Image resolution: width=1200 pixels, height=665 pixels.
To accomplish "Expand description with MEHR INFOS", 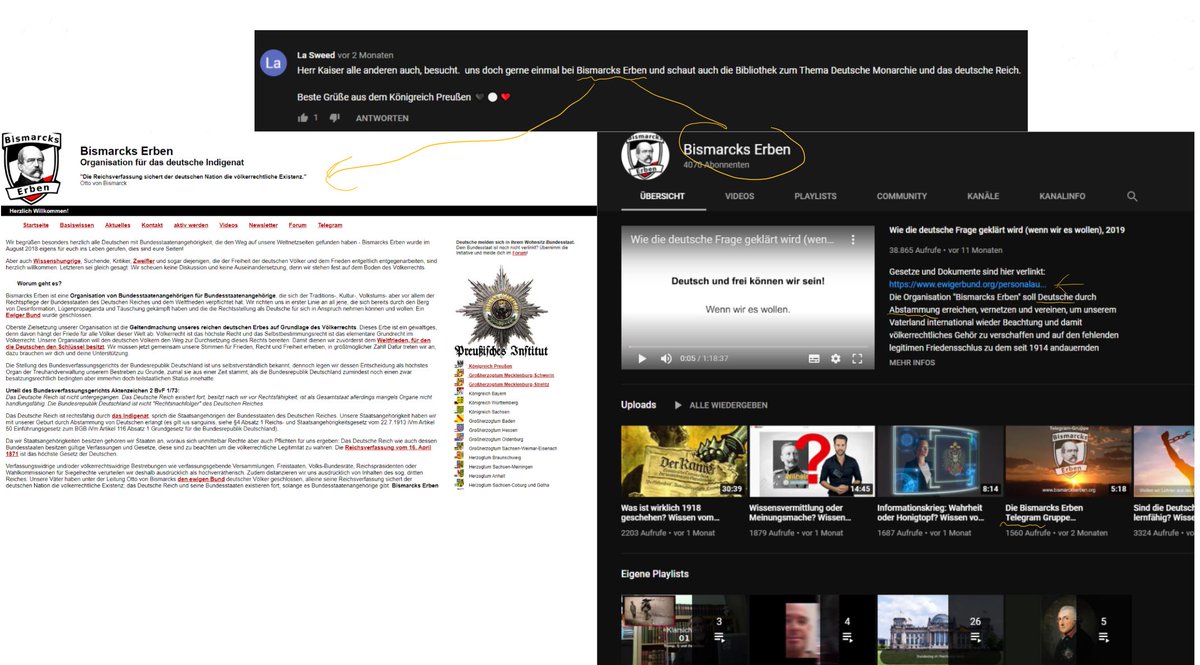I will [912, 362].
